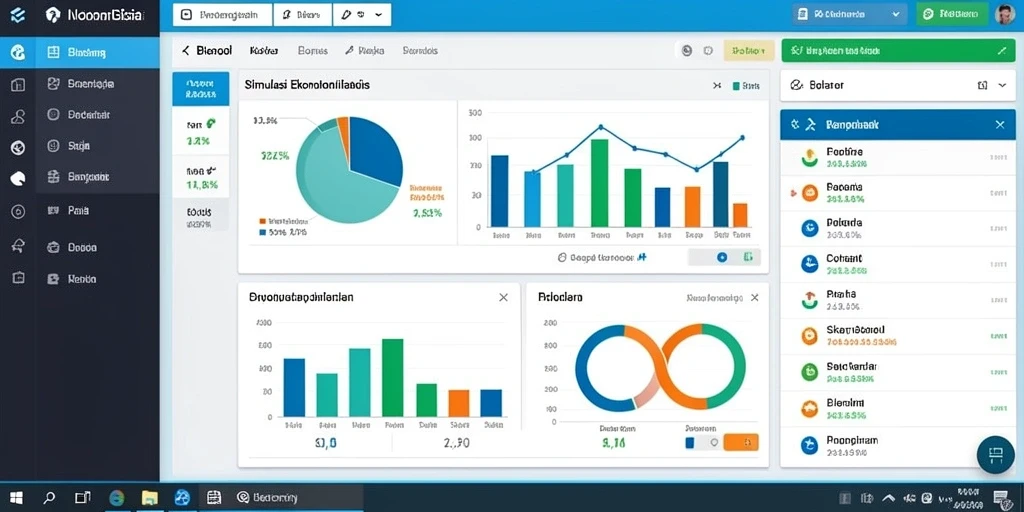Open File Explorer from the Windows taskbar

coord(150,498)
